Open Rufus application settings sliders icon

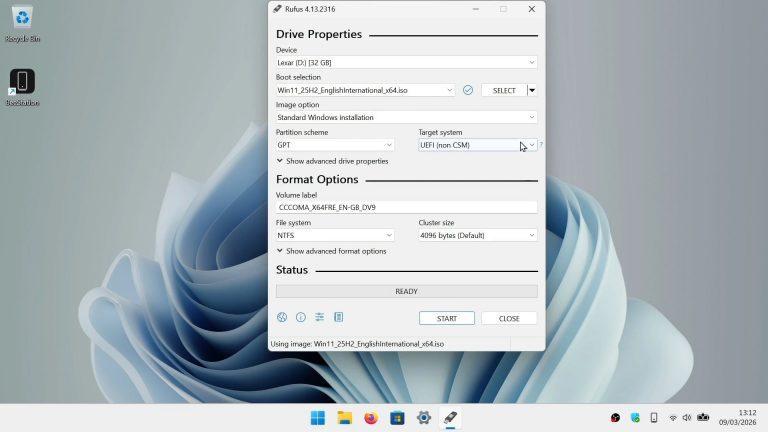coord(319,317)
